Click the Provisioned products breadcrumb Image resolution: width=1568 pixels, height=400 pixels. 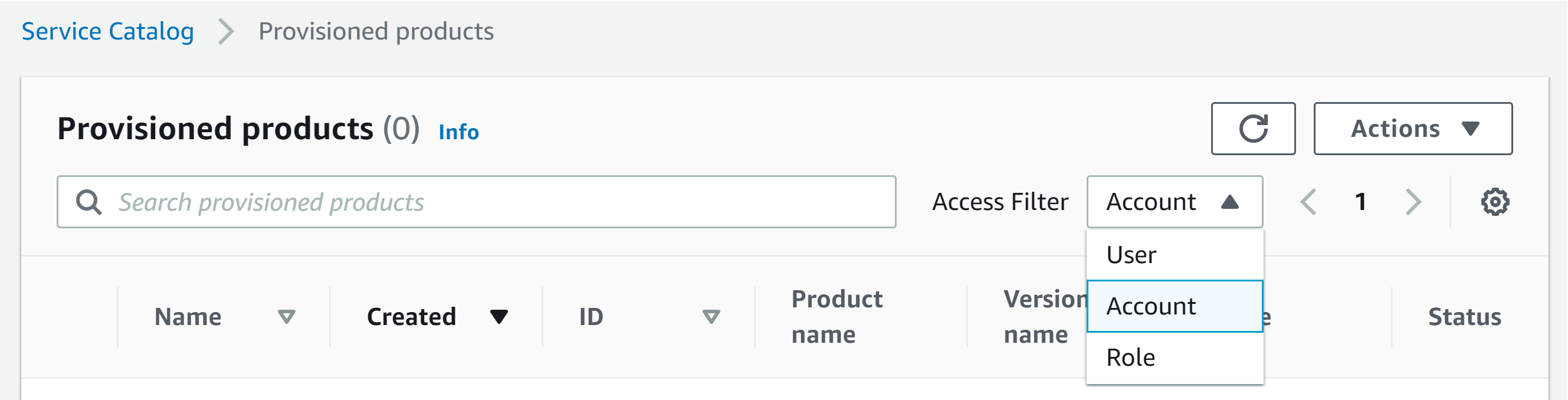pos(376,31)
